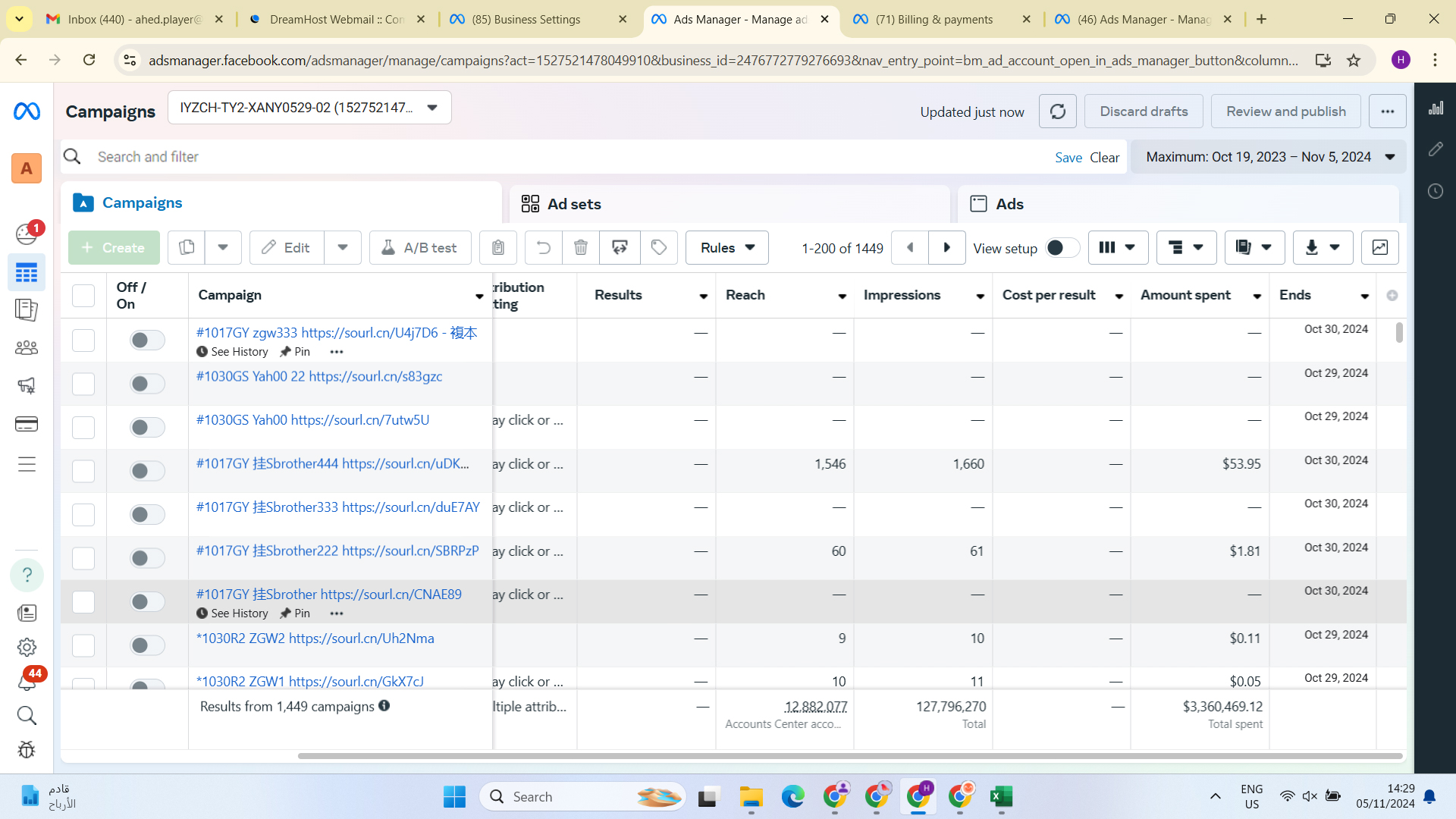Screen dimensions: 1456x819
Task: Toggle the View setup switch
Action: (1062, 248)
